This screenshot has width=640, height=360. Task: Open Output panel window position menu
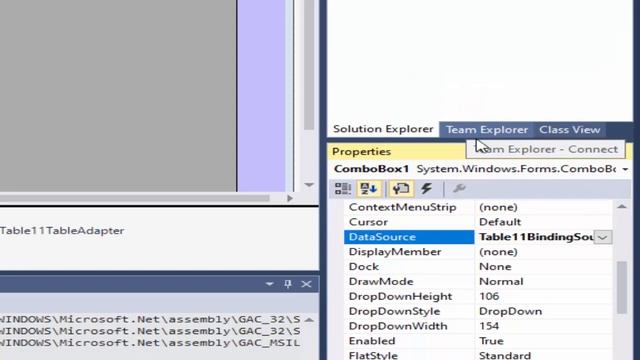point(269,284)
